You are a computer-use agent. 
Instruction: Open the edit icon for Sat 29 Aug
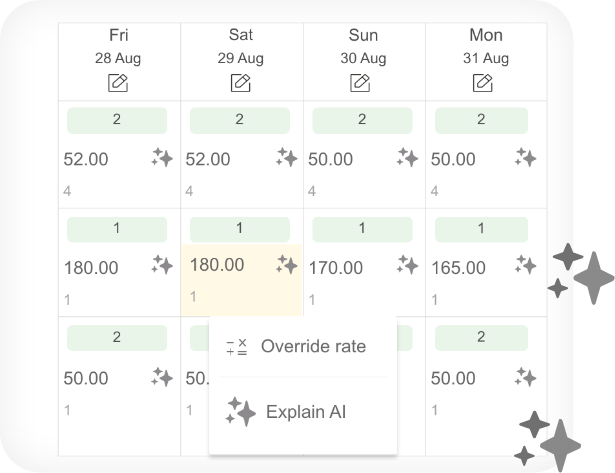point(240,83)
